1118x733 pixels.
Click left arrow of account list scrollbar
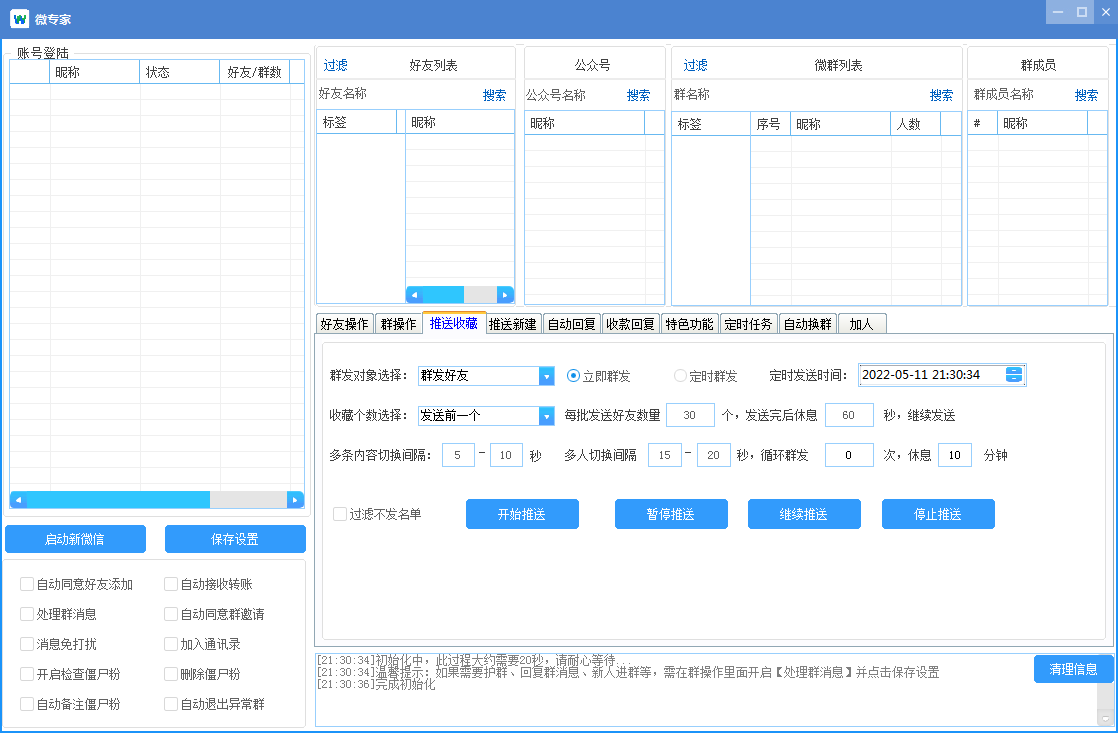coord(18,499)
